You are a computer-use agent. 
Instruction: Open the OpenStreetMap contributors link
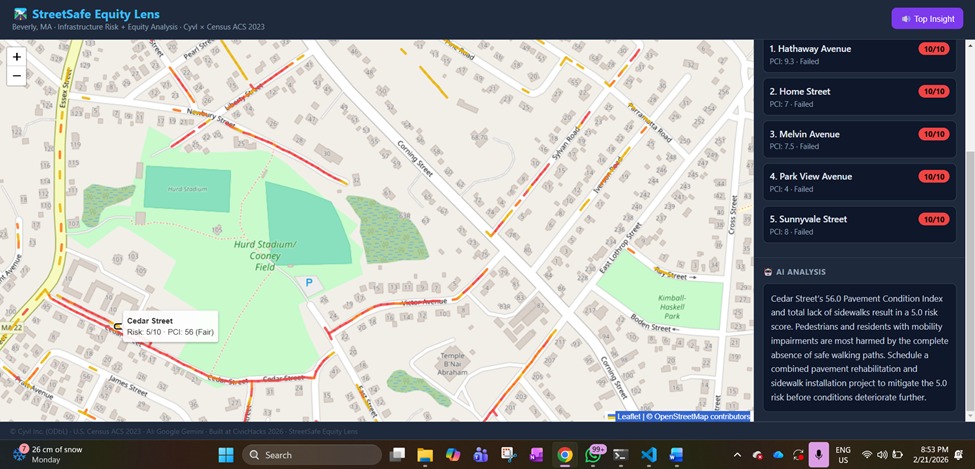tap(702, 417)
